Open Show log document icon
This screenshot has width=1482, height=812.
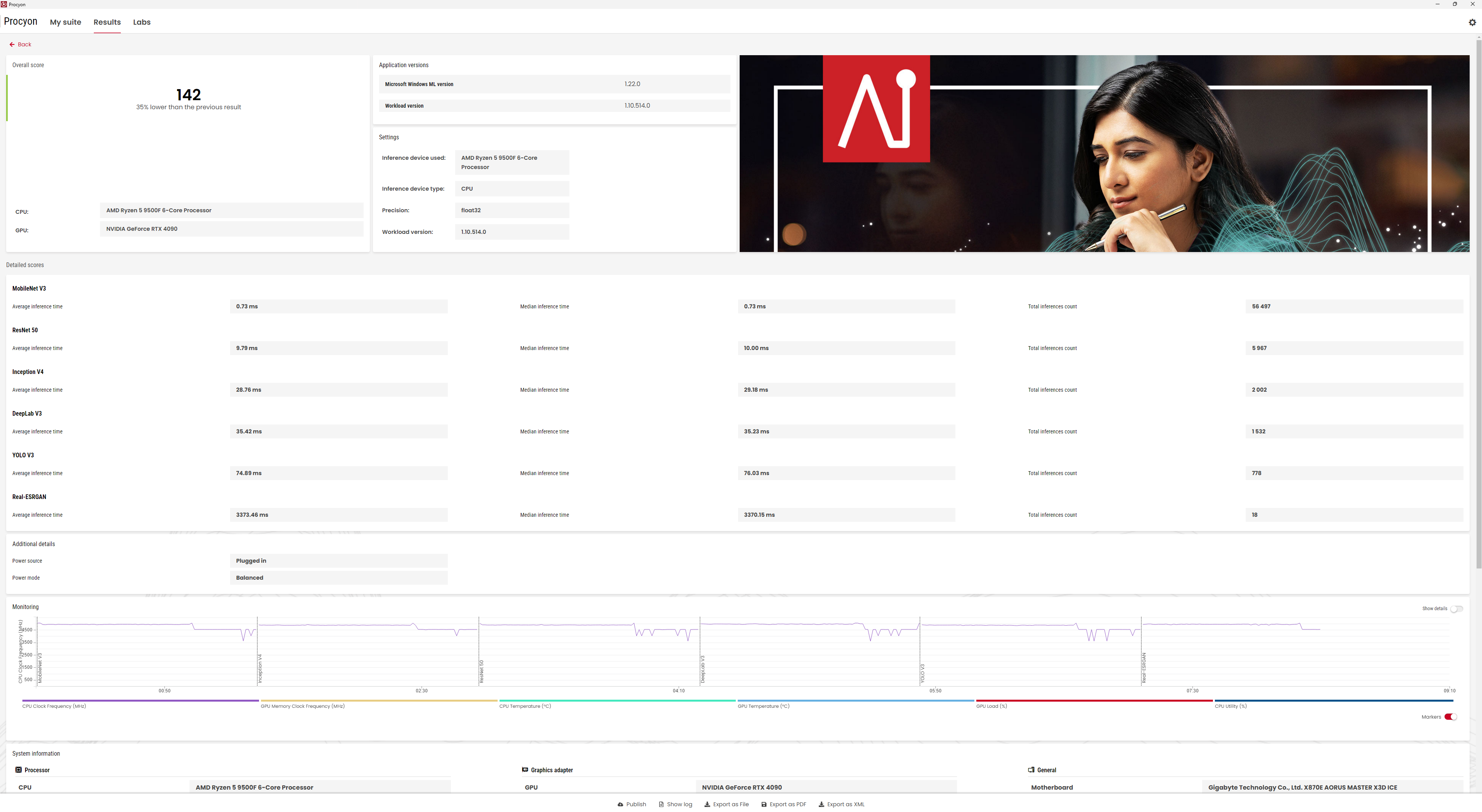661,805
